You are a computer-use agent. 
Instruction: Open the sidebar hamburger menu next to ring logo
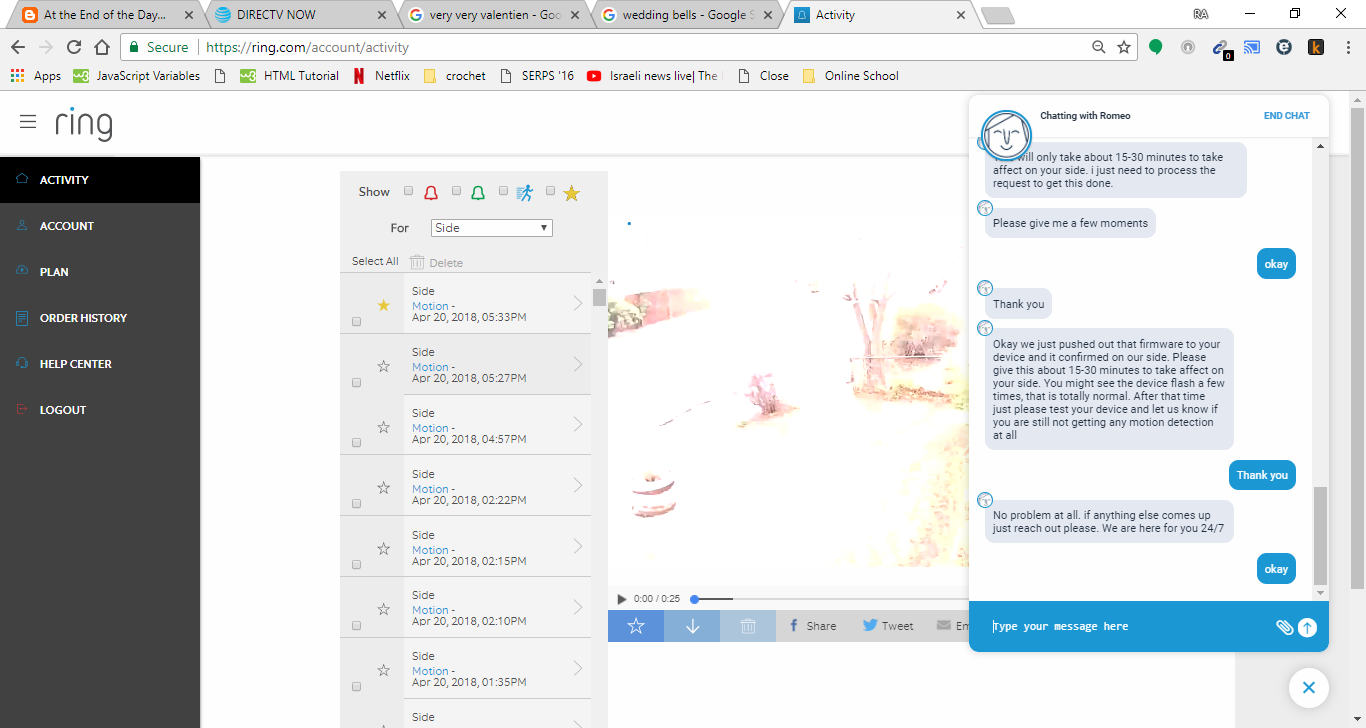[x=28, y=123]
